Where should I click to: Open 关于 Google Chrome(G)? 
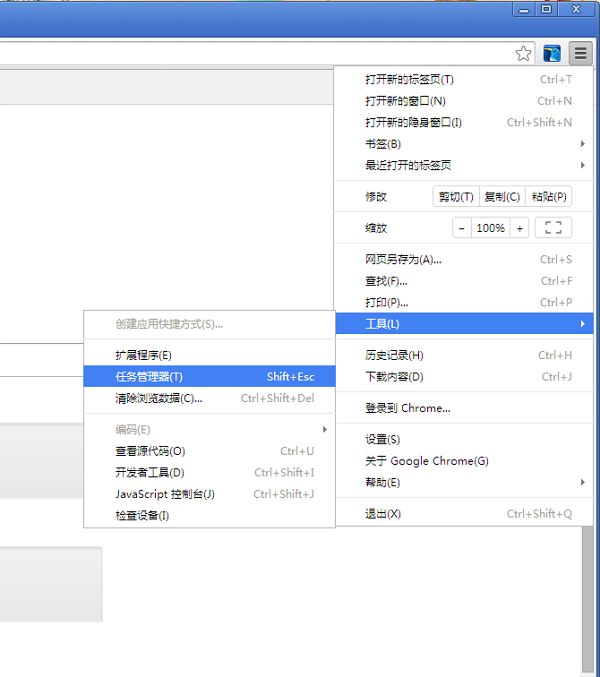tap(464, 461)
